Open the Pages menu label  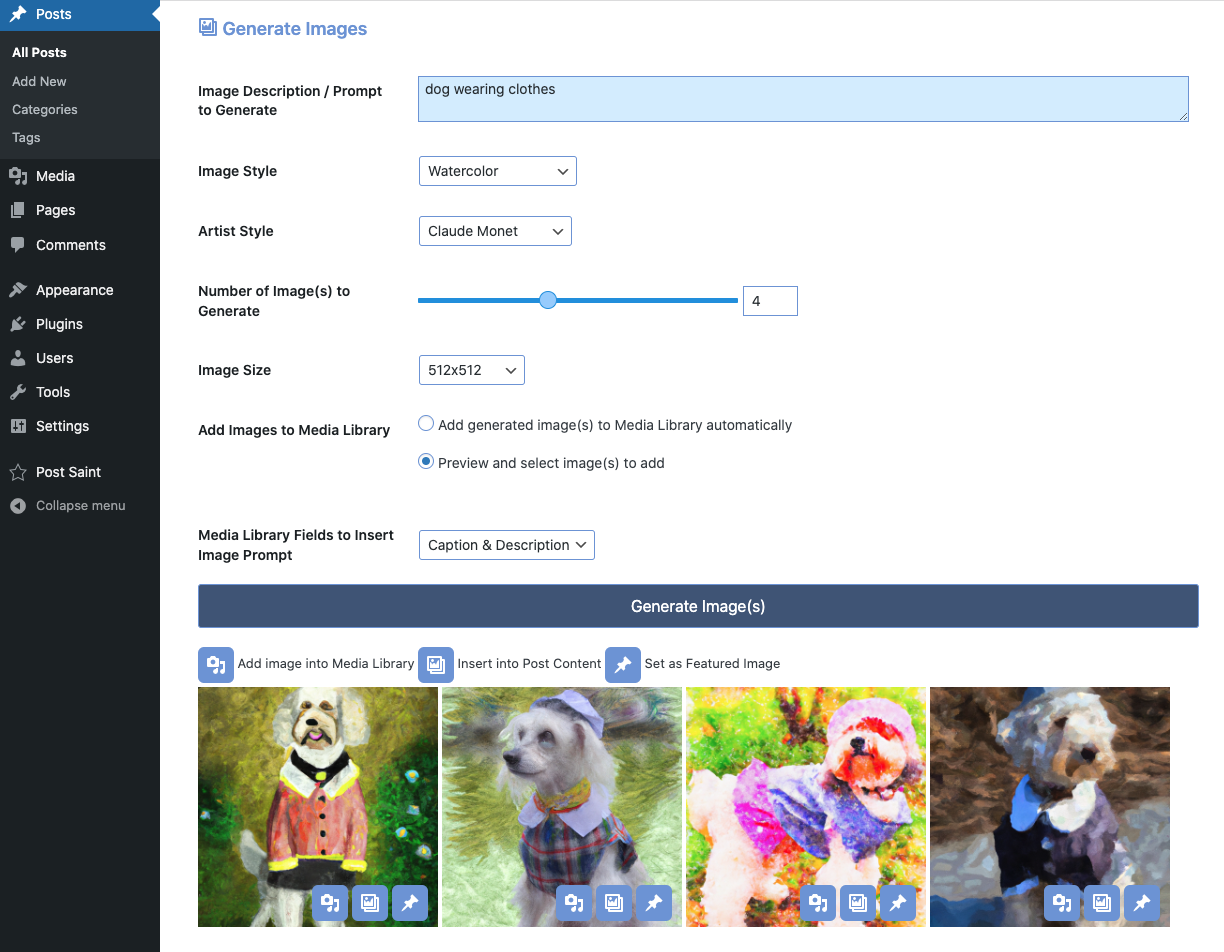point(55,210)
